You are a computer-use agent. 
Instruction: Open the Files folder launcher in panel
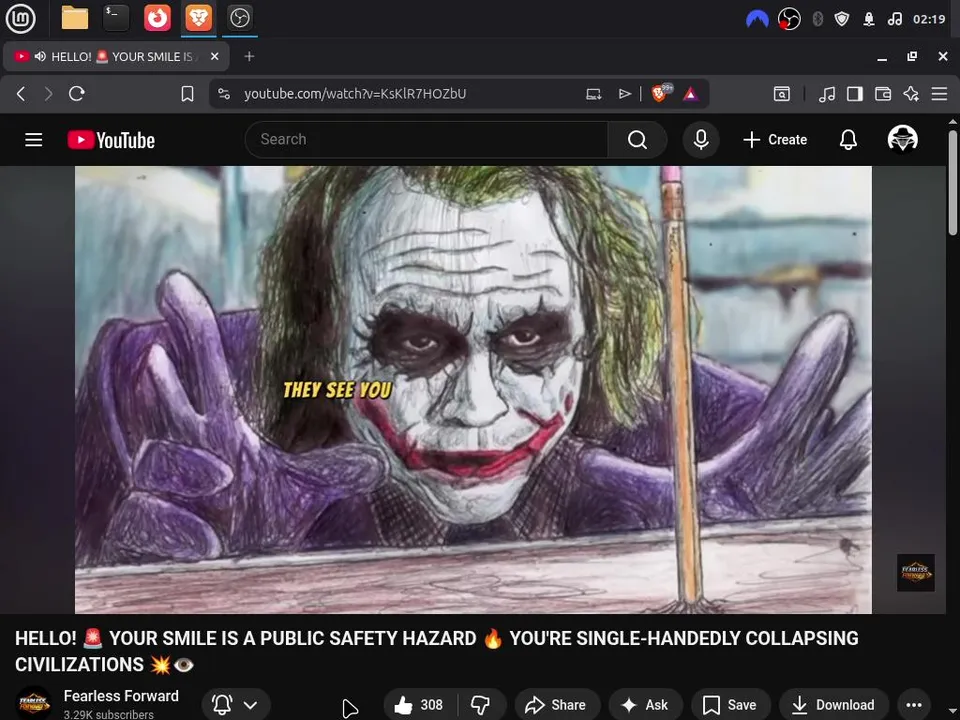click(x=75, y=18)
